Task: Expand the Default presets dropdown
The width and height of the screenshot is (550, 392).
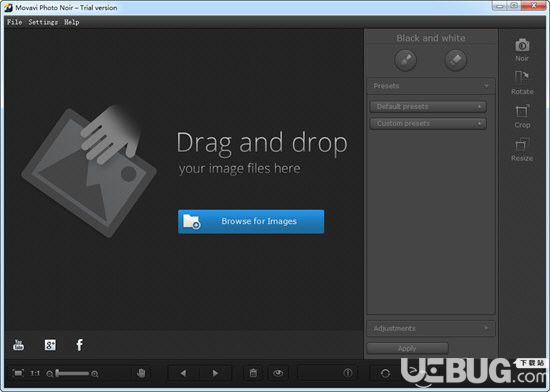Action: (428, 107)
